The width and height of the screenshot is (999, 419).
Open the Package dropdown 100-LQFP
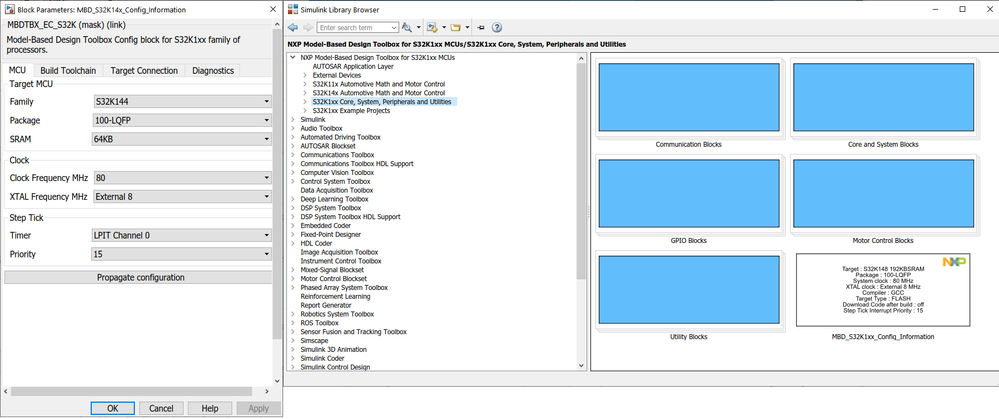pyautogui.click(x=182, y=120)
